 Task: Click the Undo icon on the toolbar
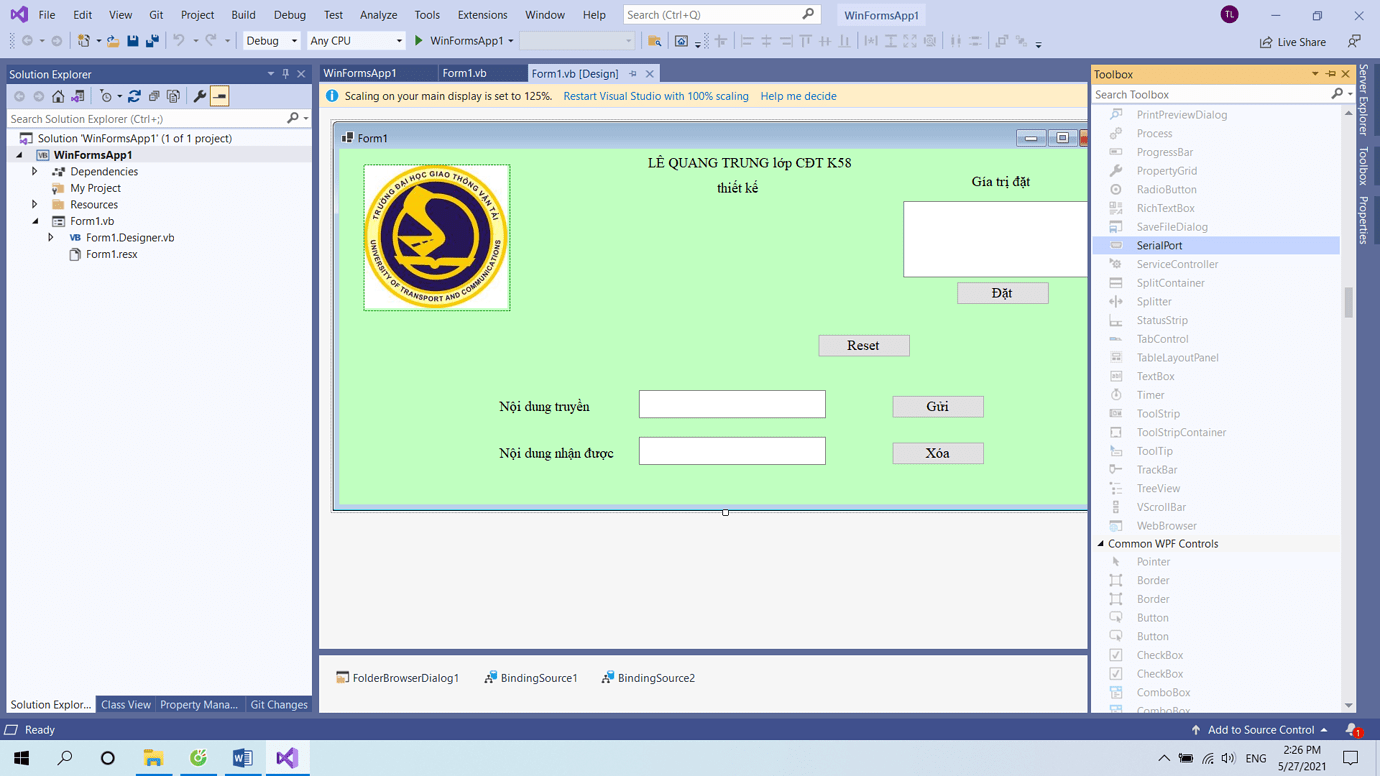(x=177, y=40)
